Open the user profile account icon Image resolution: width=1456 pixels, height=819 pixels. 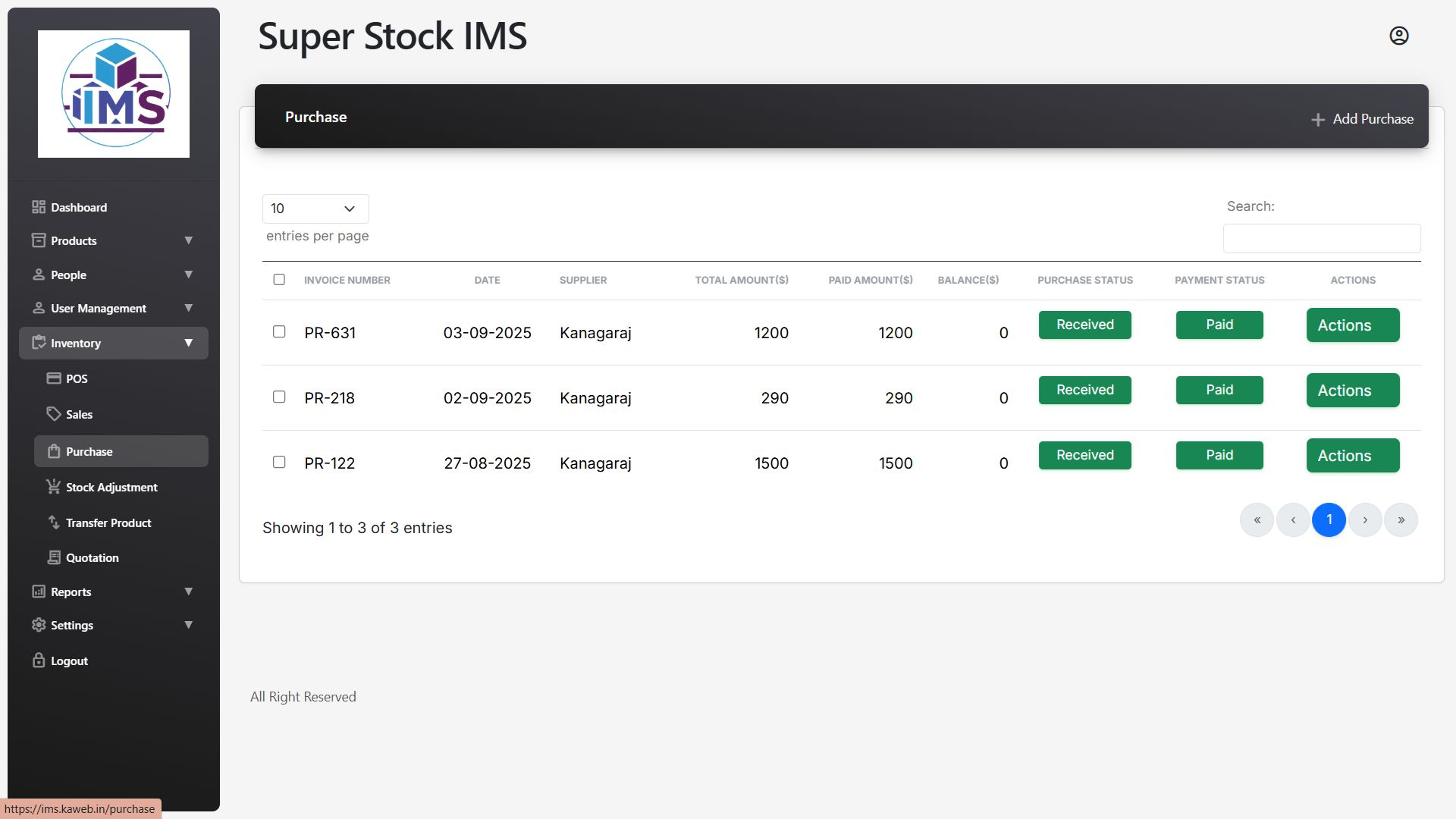[x=1398, y=36]
